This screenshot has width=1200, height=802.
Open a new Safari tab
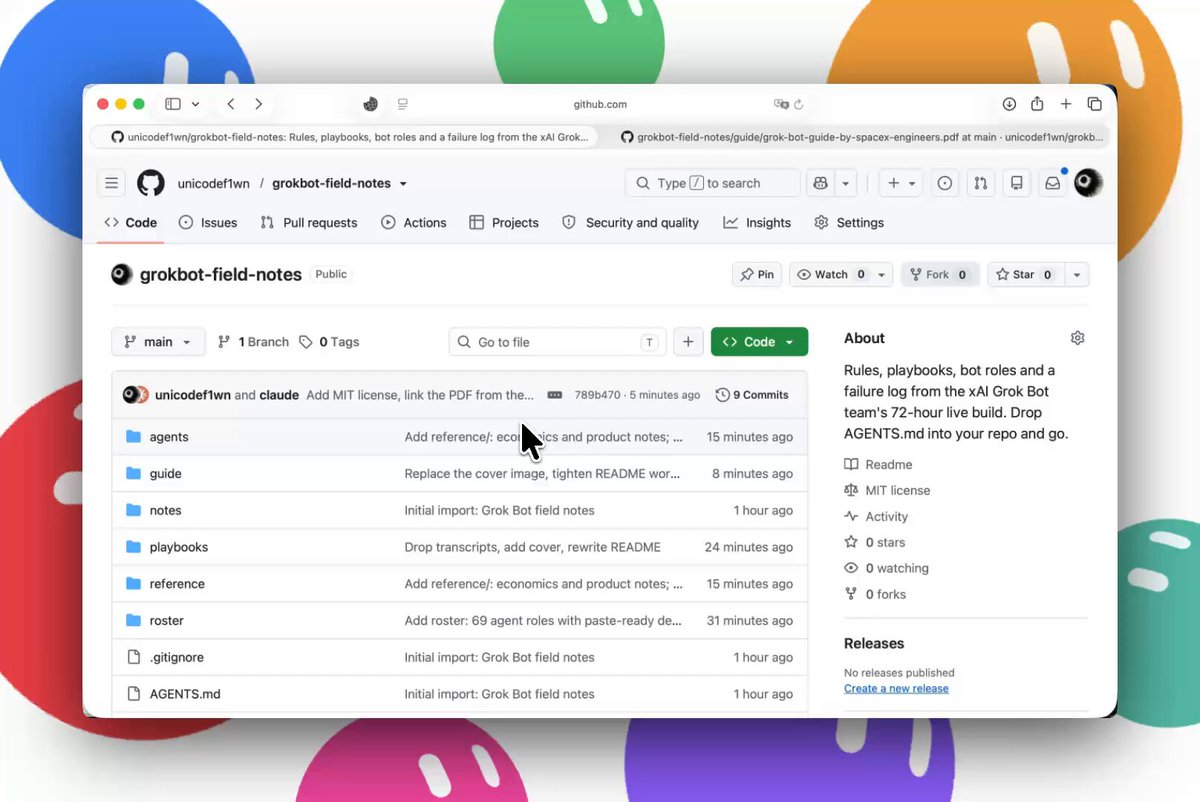click(1066, 104)
